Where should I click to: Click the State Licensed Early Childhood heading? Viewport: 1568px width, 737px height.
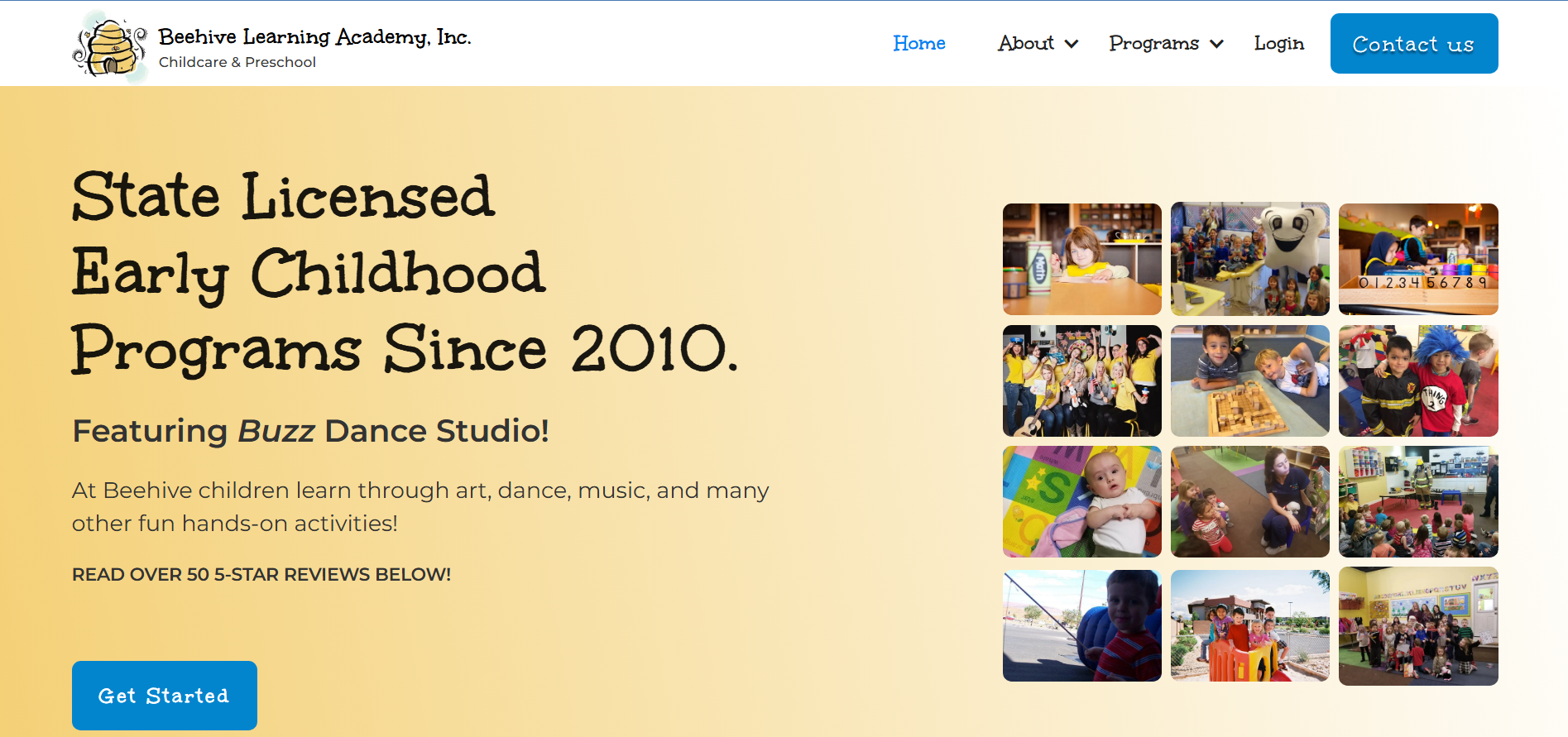[x=405, y=273]
